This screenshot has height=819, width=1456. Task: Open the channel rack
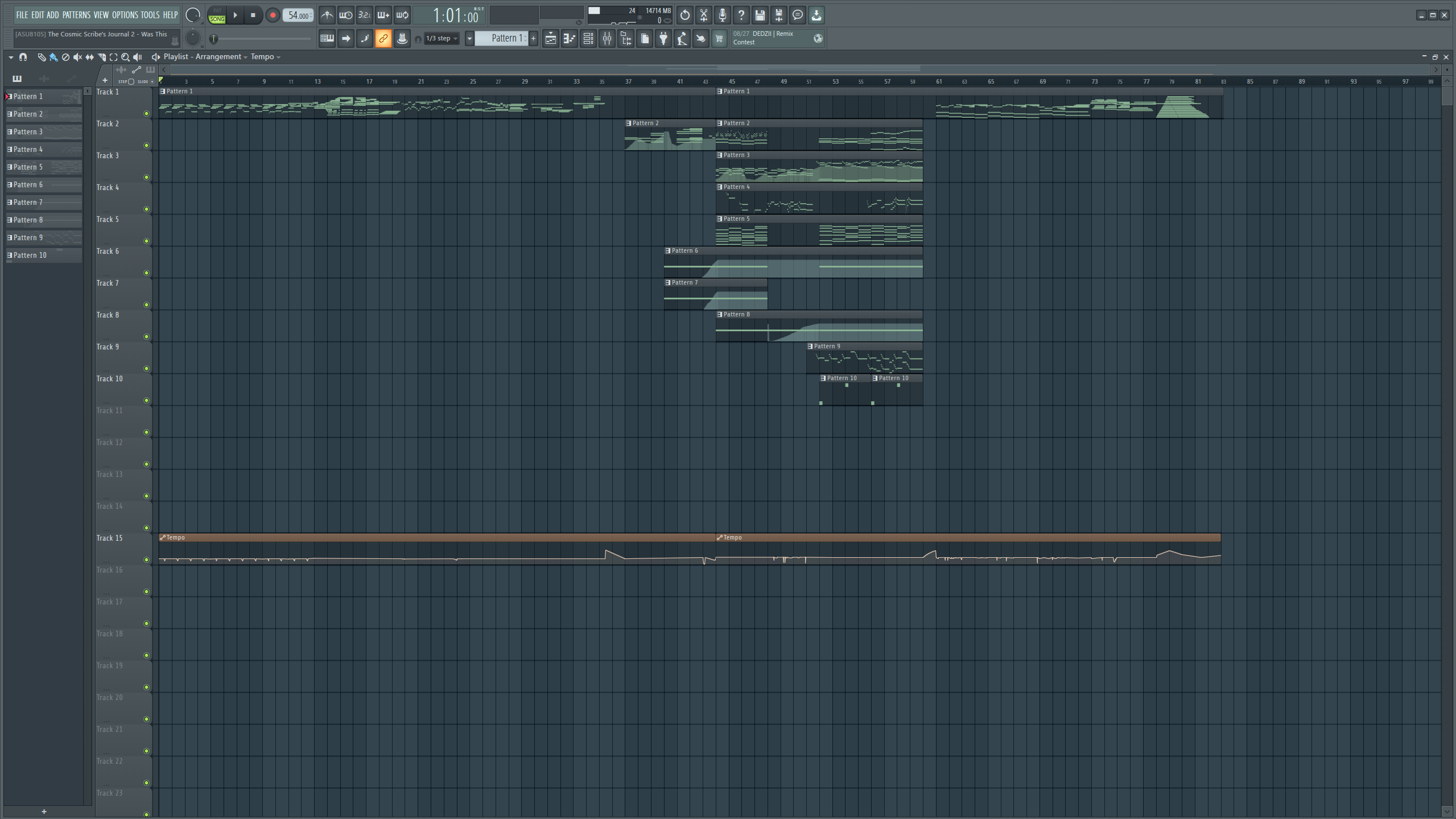(x=588, y=39)
